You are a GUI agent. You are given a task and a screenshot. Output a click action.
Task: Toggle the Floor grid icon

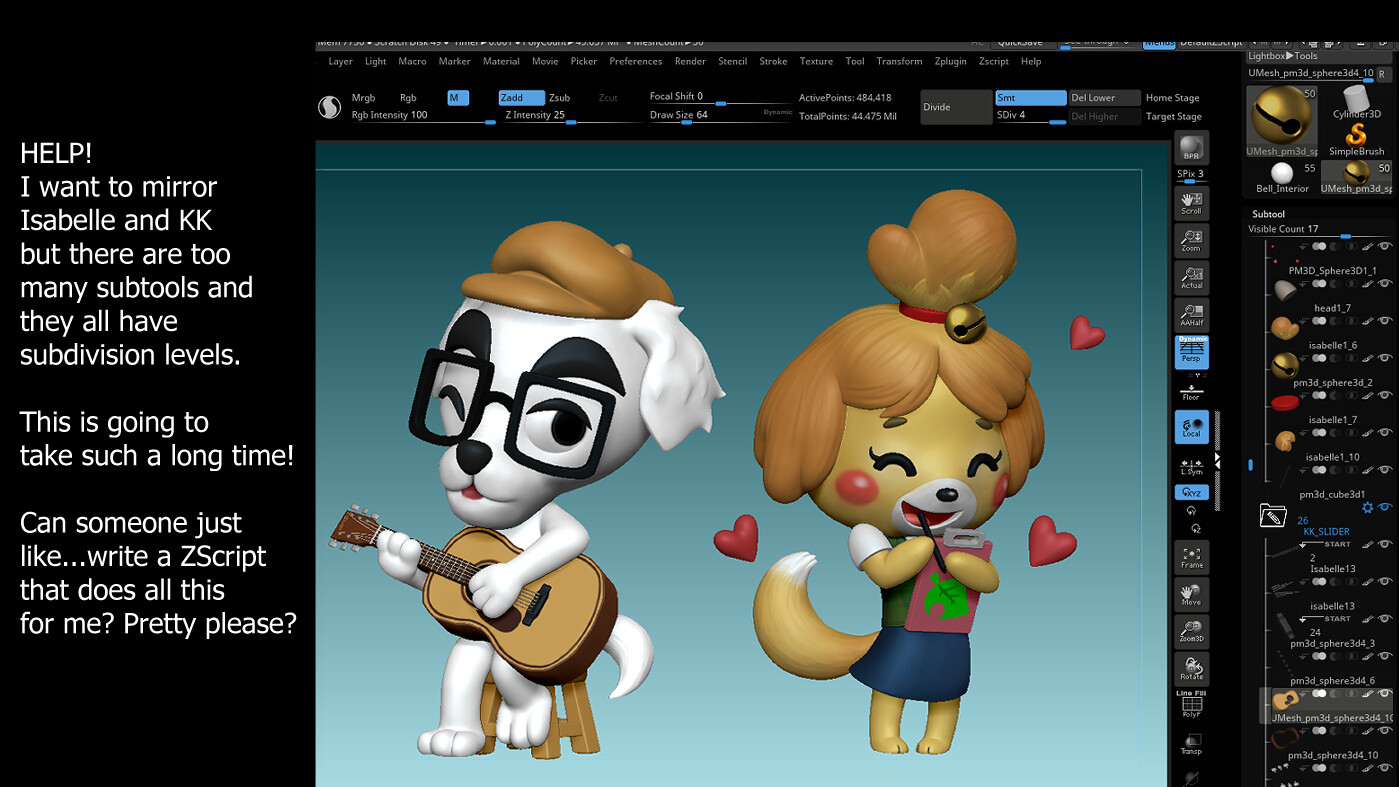[1191, 390]
